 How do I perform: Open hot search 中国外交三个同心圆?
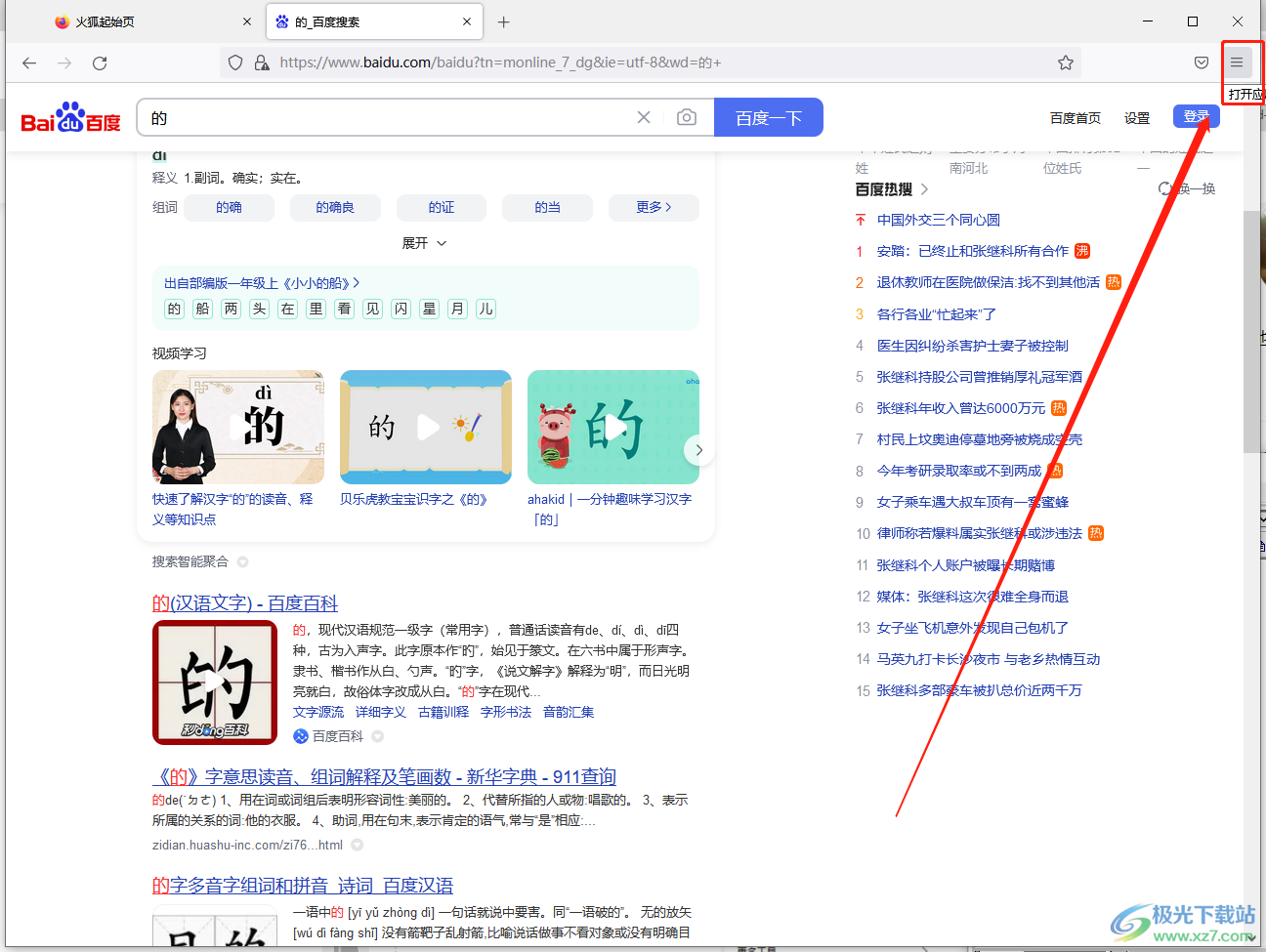[938, 220]
